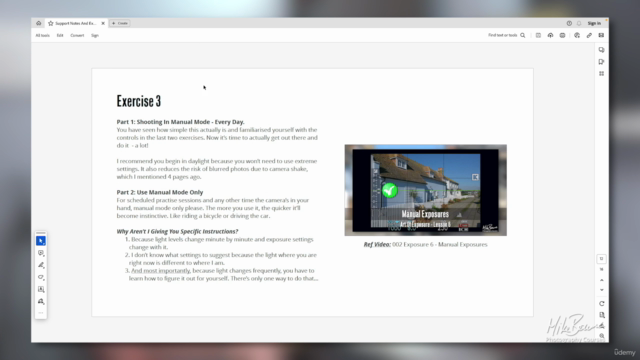Open more quick tools ellipsis
The height and width of the screenshot is (360, 640).
pyautogui.click(x=41, y=313)
